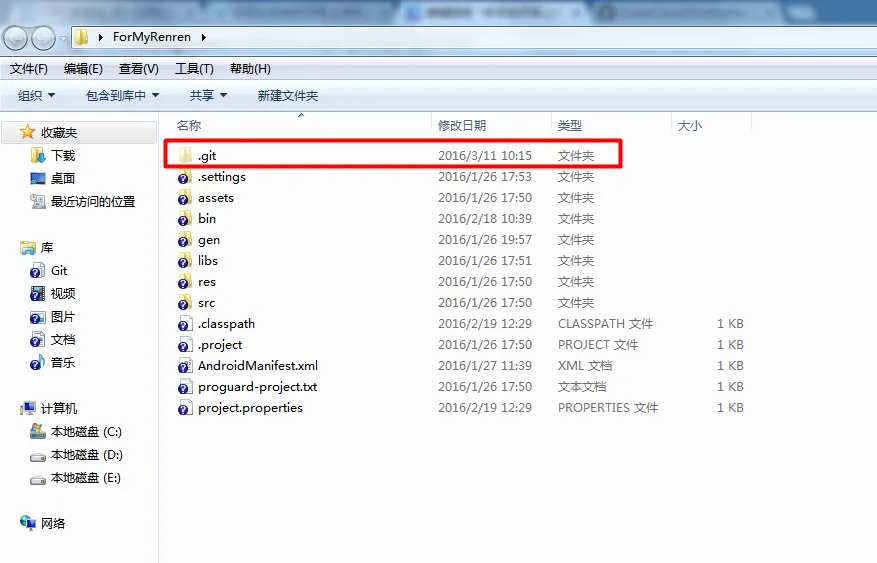
Task: Sort by the 名称 column header
Action: [189, 125]
